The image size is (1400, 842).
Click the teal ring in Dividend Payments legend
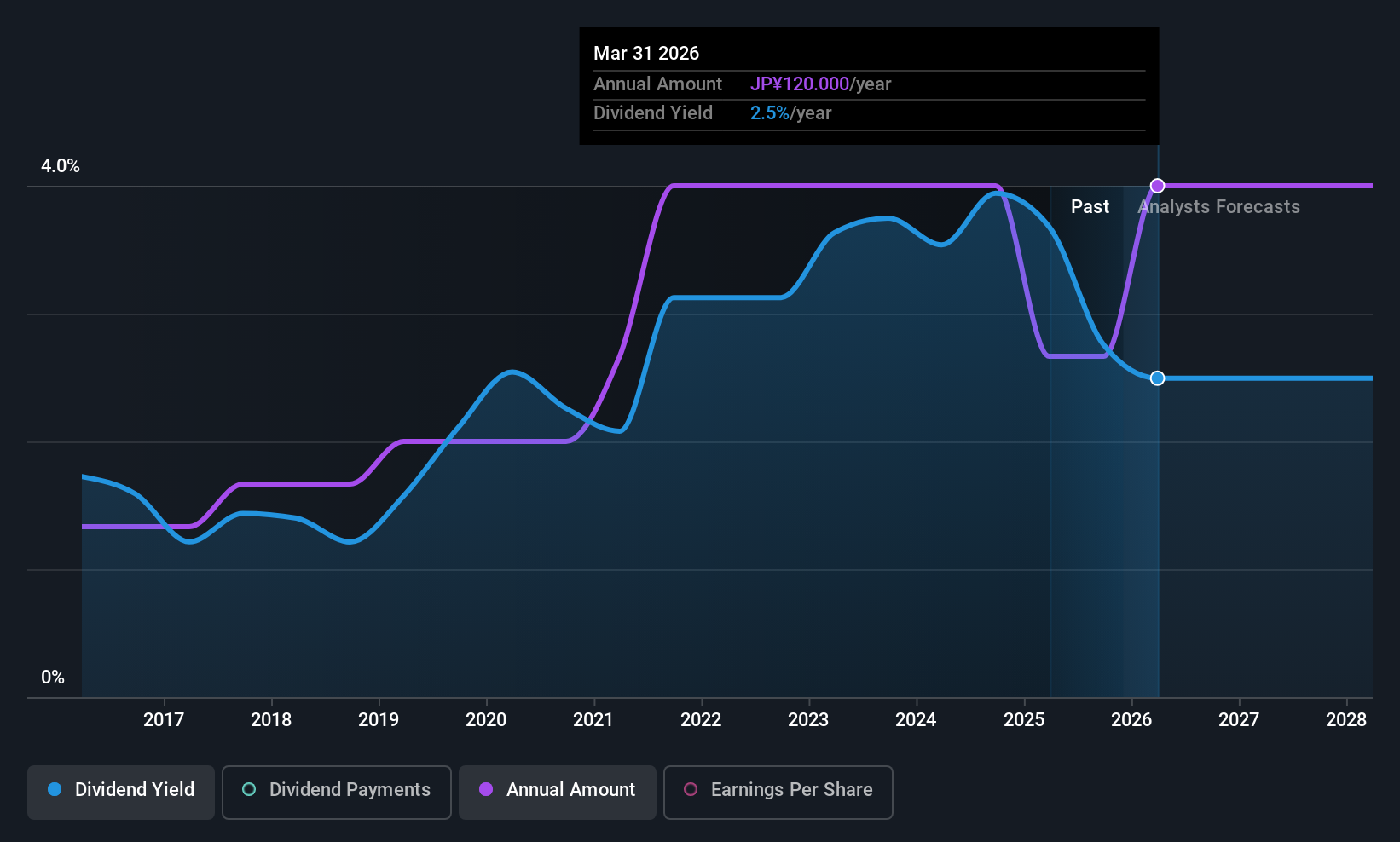click(x=249, y=790)
